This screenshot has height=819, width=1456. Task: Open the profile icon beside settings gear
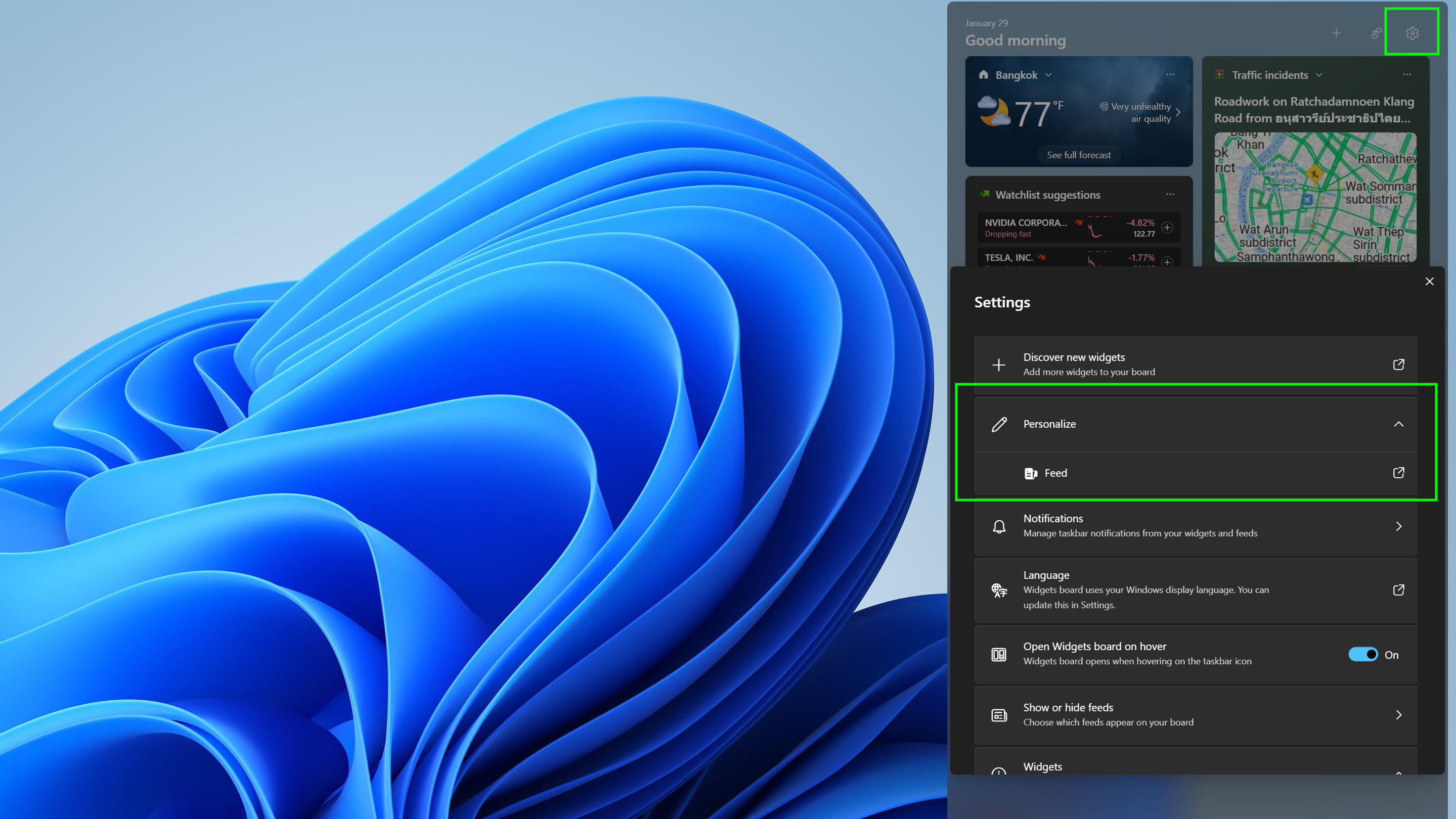click(x=1376, y=33)
